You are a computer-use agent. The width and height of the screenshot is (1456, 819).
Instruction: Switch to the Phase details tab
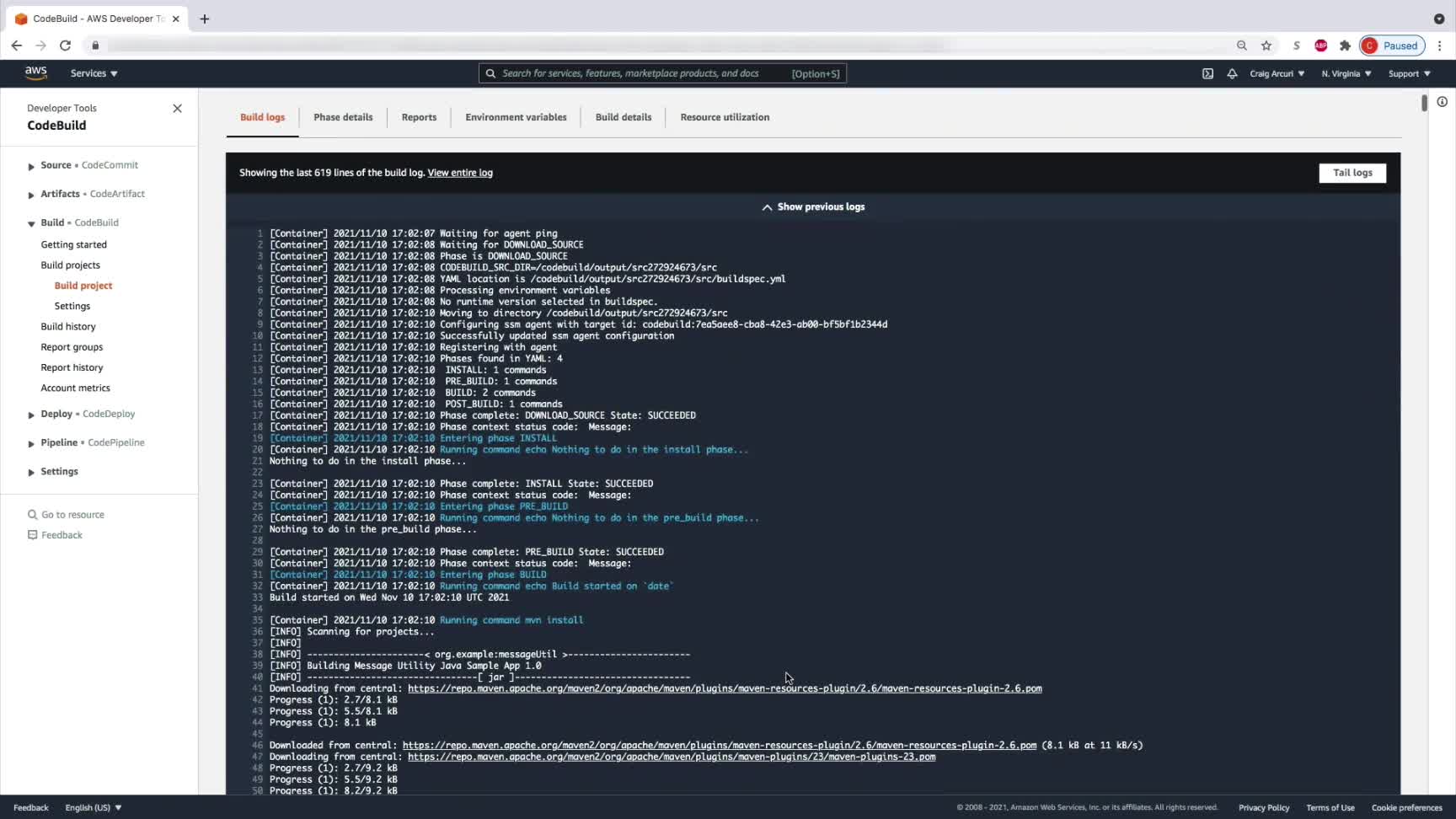[x=343, y=117]
